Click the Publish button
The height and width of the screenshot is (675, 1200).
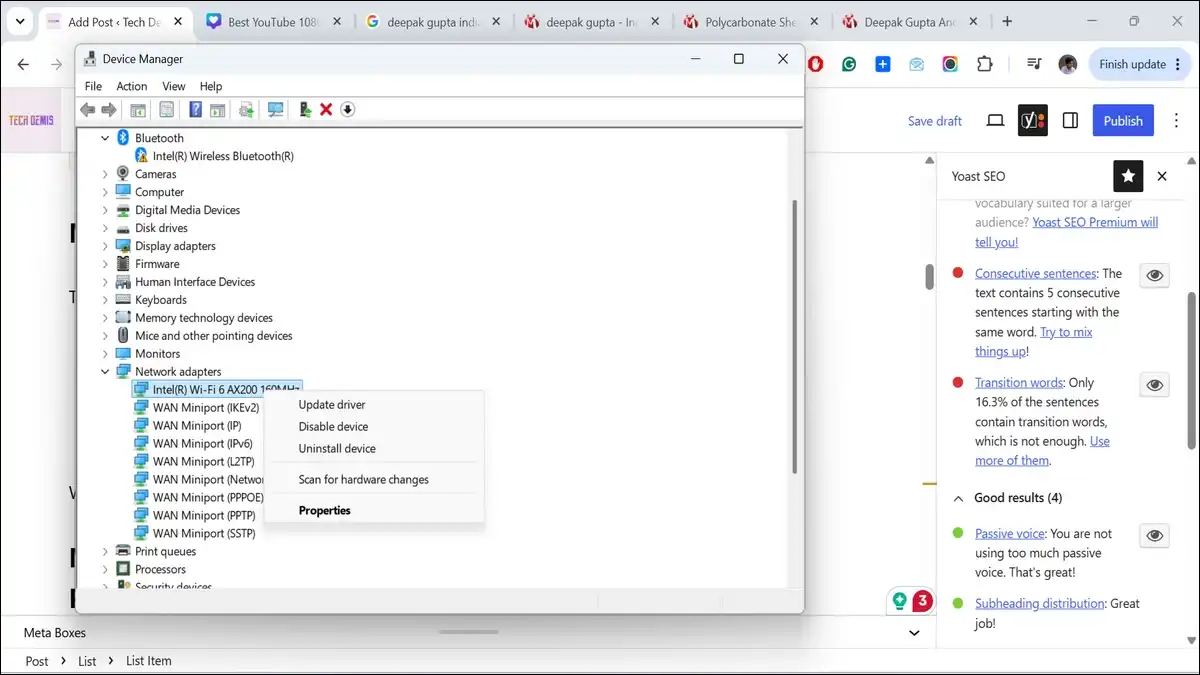(x=1123, y=121)
